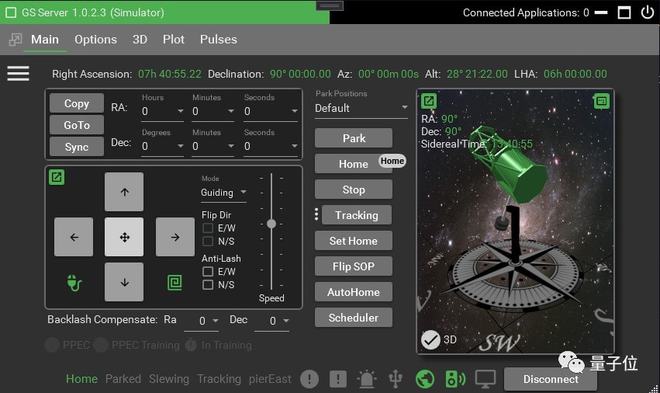Enable Anti-Lash N/S checkbox

pyautogui.click(x=208, y=285)
